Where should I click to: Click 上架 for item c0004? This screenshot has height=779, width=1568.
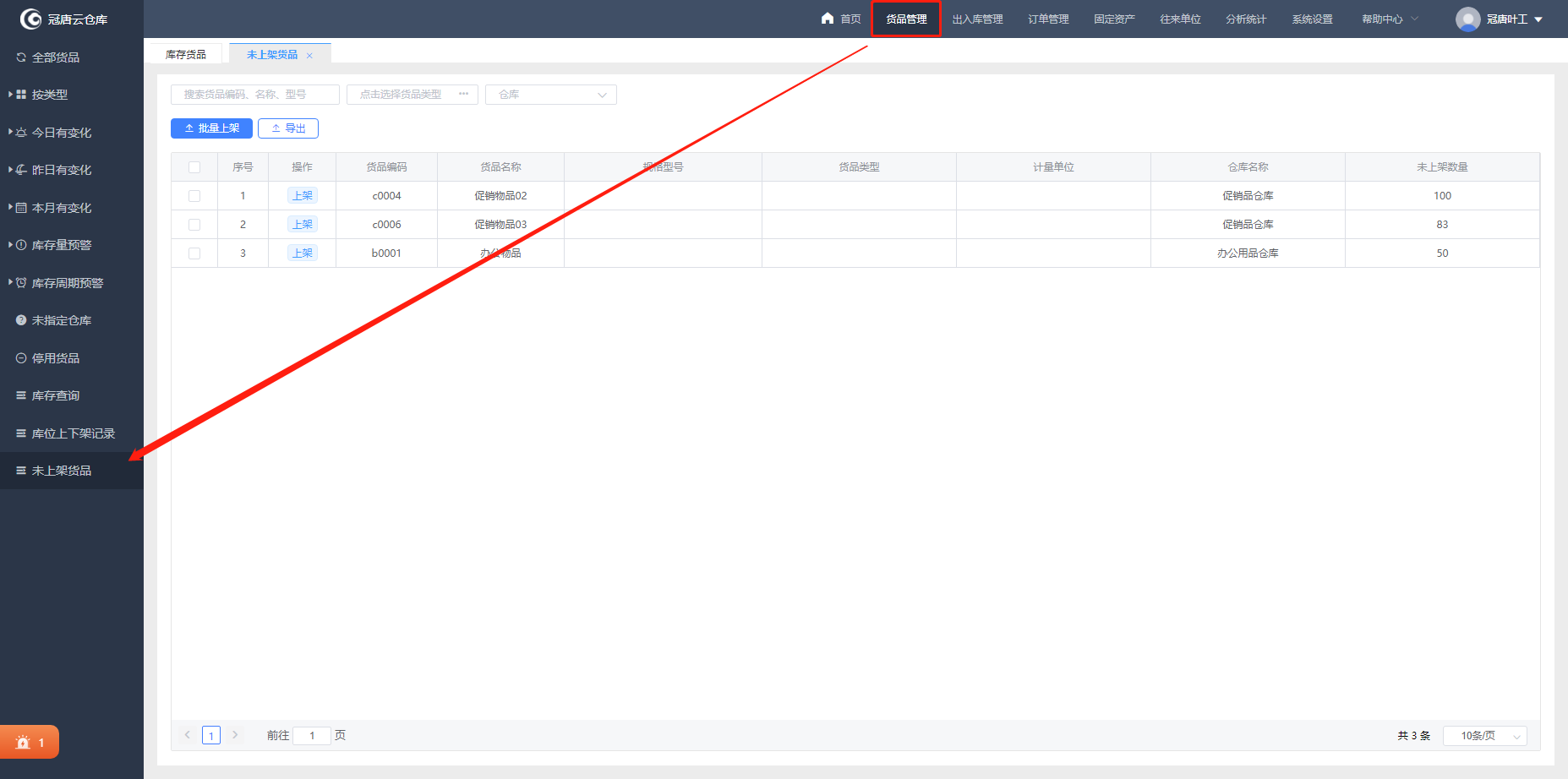(303, 196)
